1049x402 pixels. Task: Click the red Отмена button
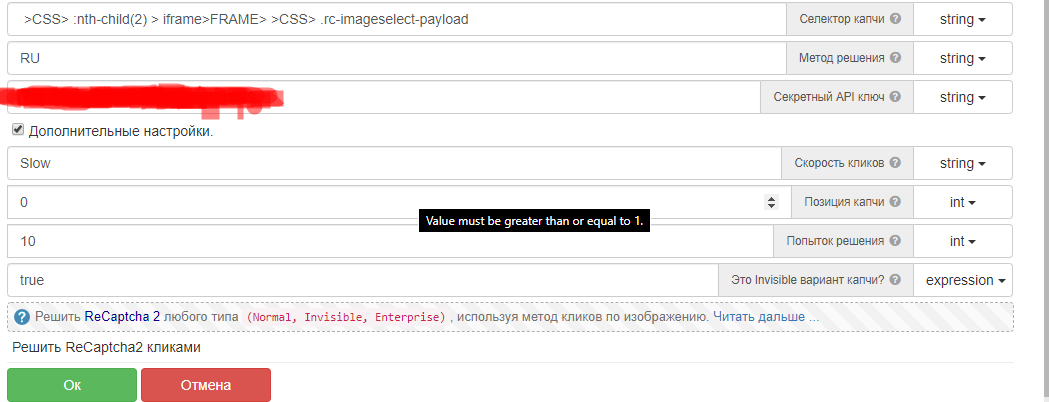pos(205,385)
